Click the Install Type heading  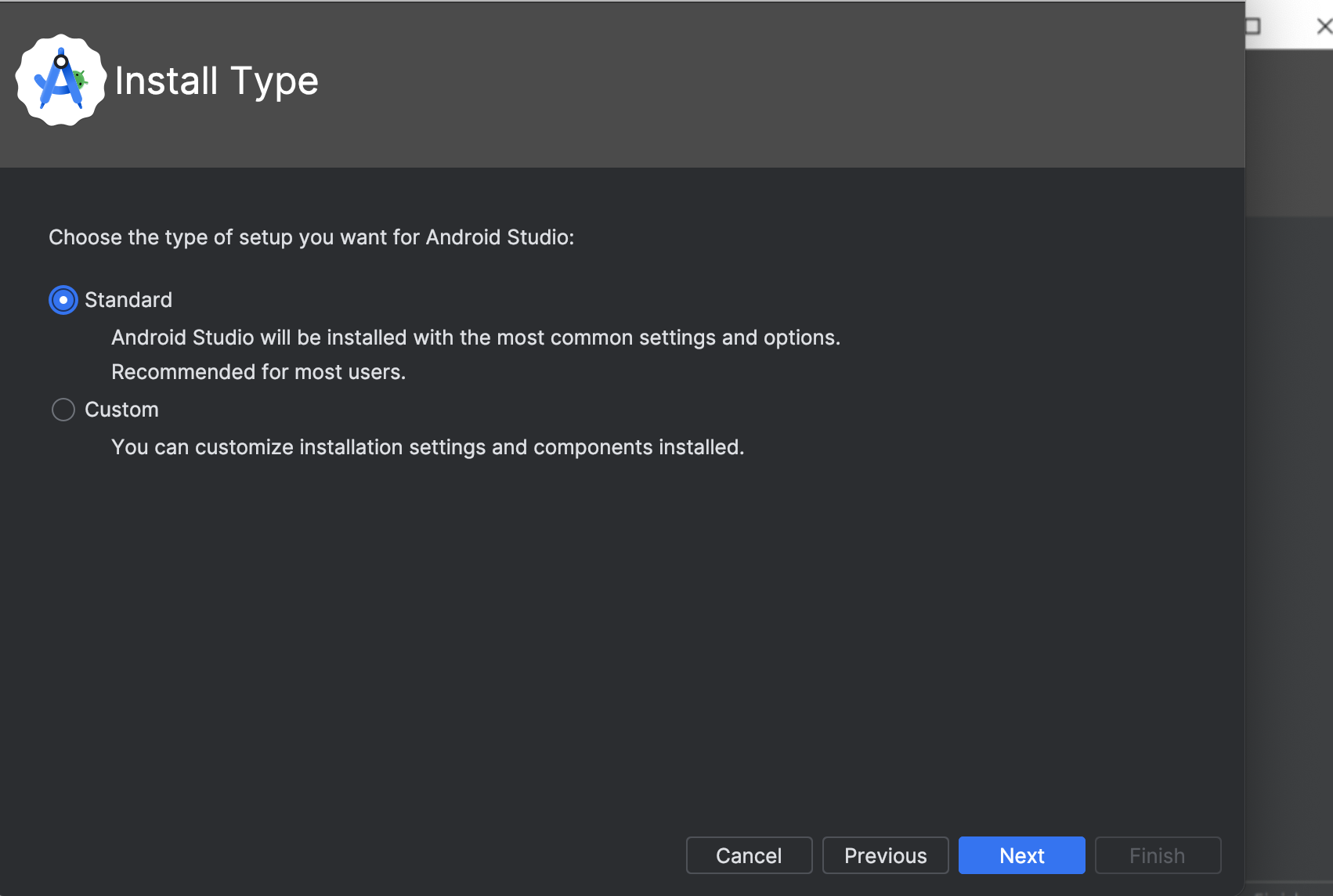point(217,81)
